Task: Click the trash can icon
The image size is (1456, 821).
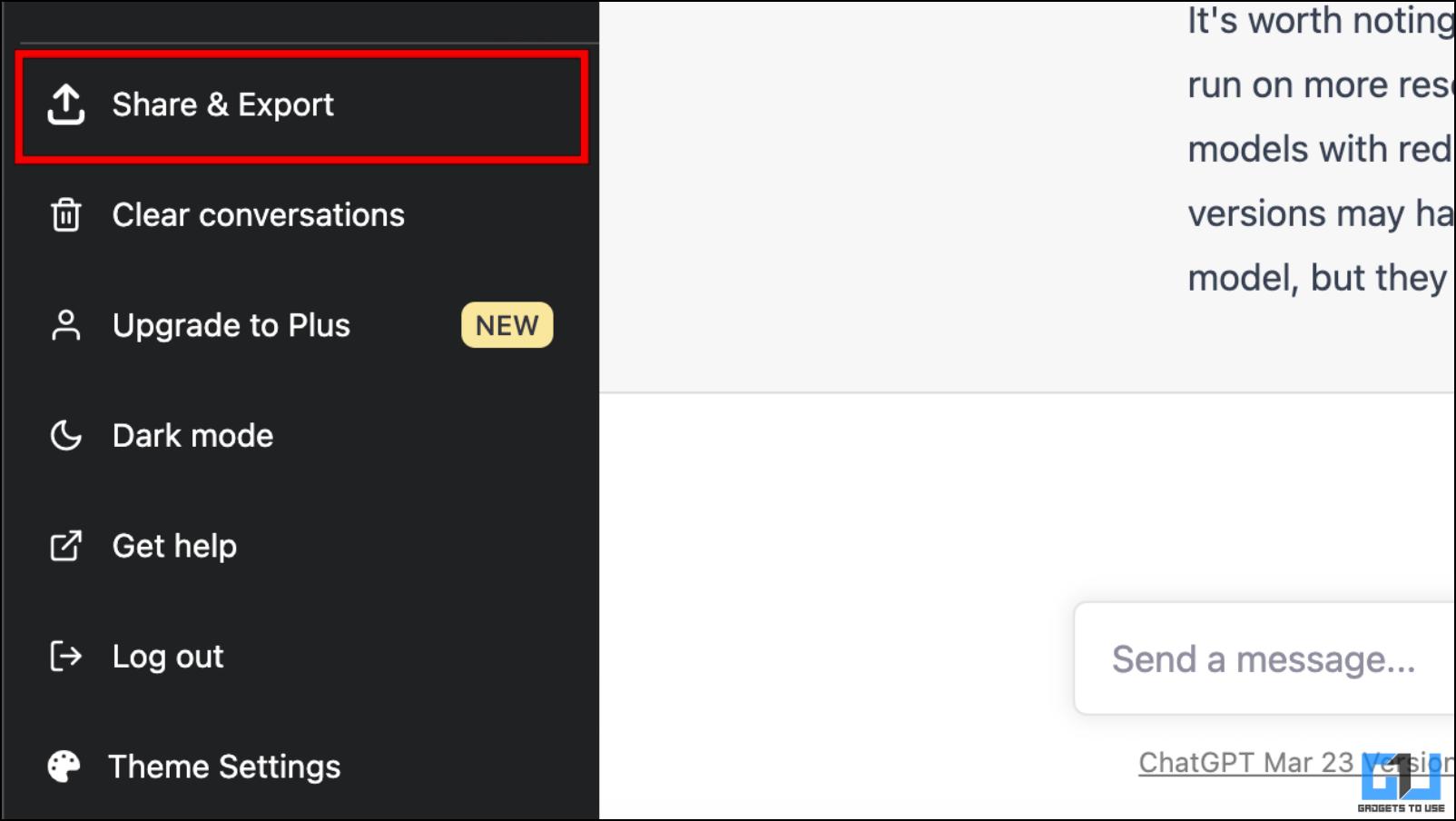Action: click(66, 215)
